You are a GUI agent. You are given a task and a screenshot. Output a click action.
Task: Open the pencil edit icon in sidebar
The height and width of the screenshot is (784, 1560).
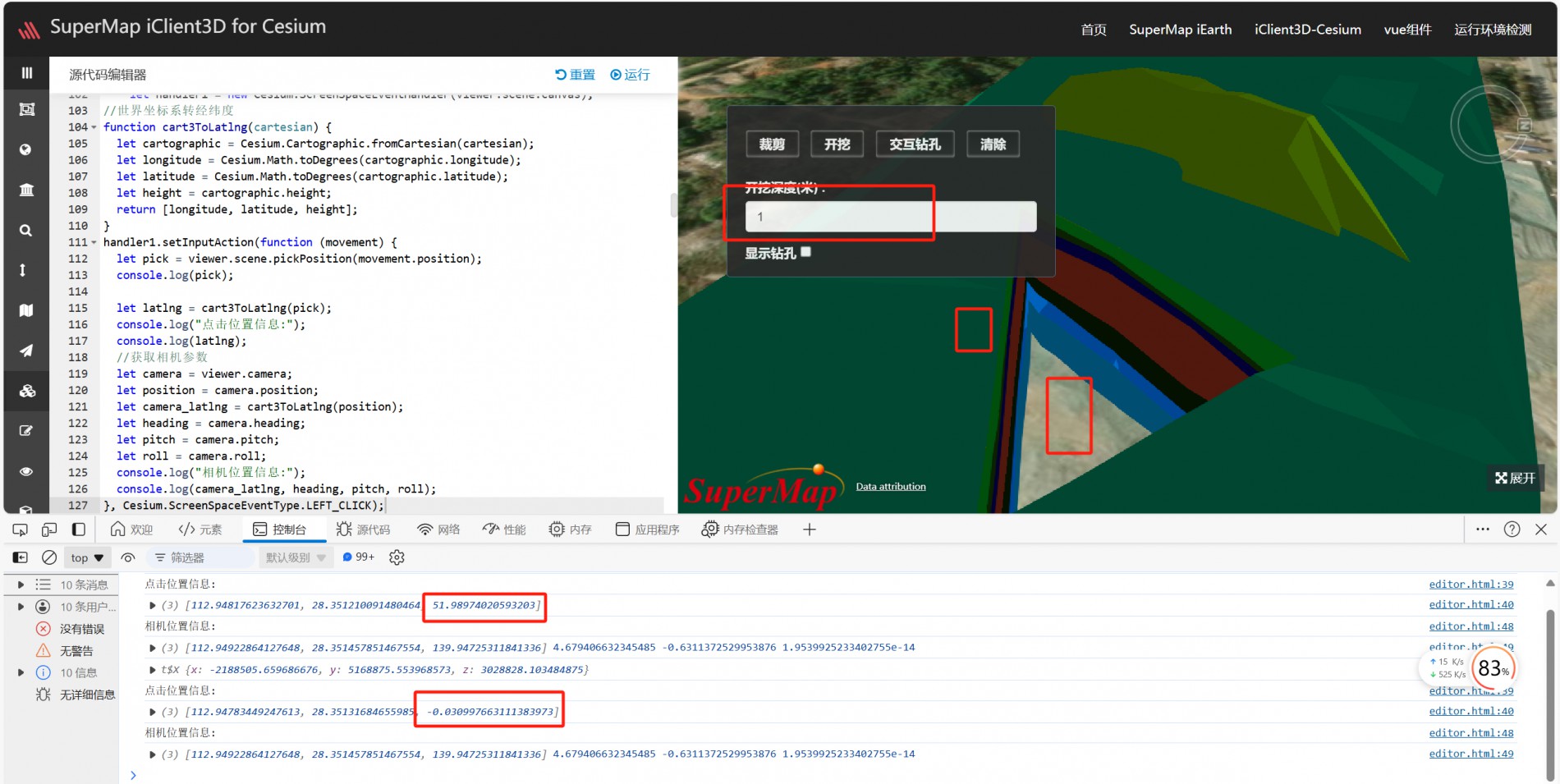coord(26,431)
